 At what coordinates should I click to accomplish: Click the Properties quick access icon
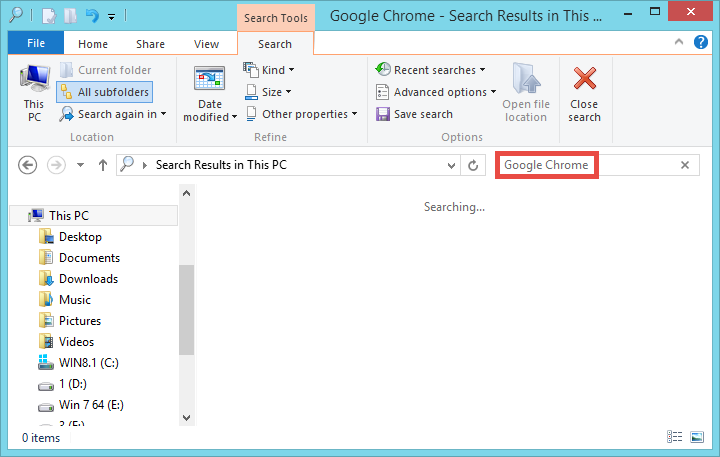[x=48, y=16]
